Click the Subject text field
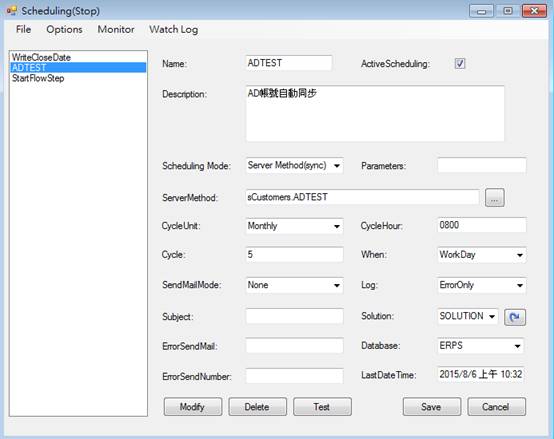The width and height of the screenshot is (554, 439). click(x=295, y=316)
